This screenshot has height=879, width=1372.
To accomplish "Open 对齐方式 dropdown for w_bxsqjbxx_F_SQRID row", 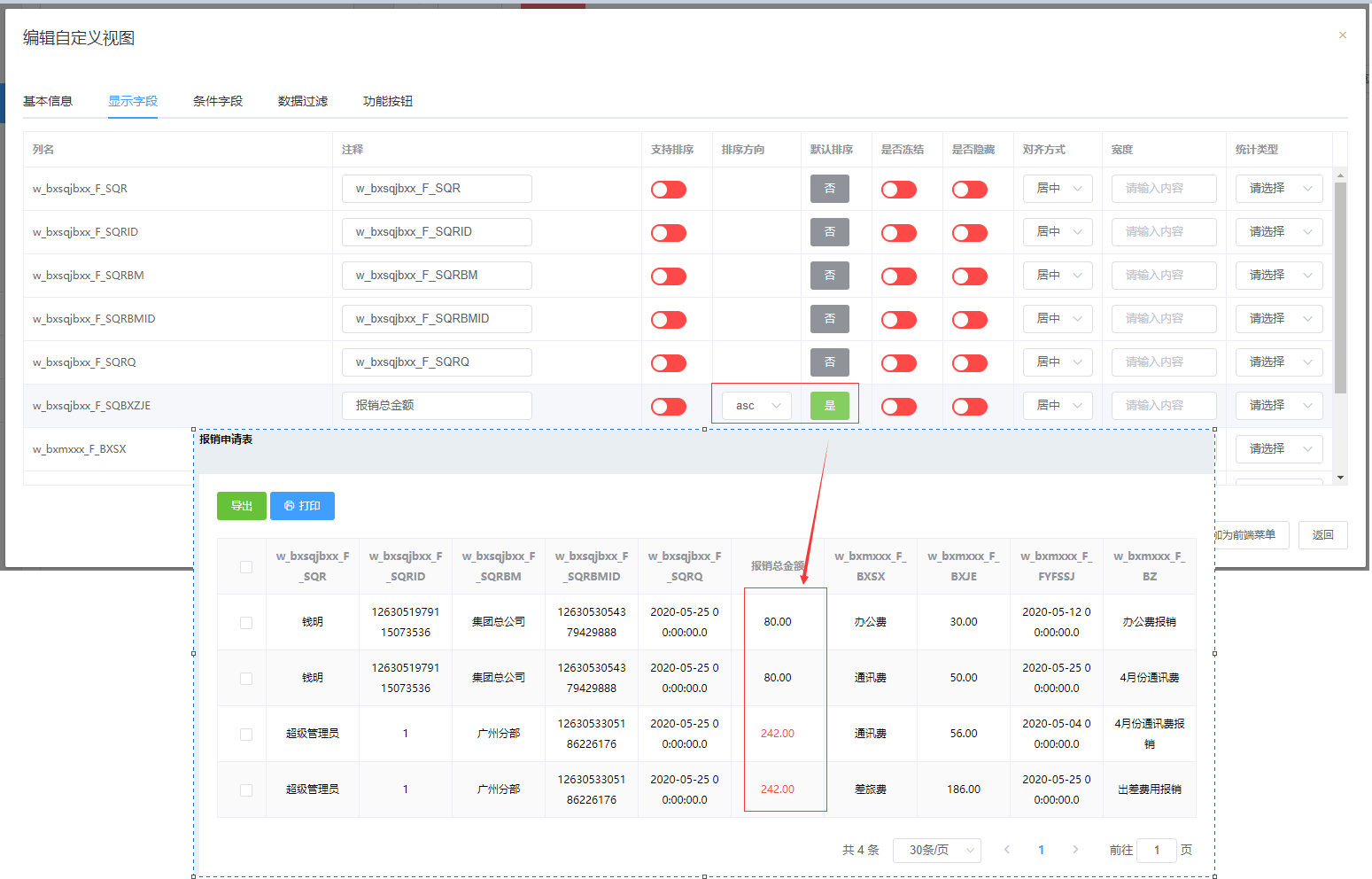I will pyautogui.click(x=1058, y=232).
